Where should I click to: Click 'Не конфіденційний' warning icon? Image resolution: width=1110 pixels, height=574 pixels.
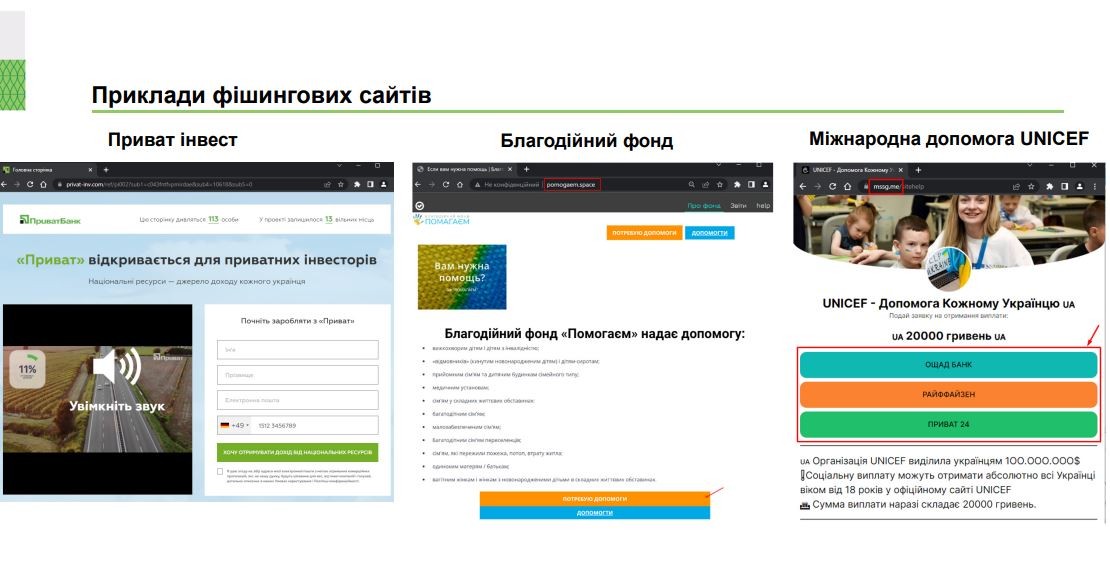pos(478,185)
